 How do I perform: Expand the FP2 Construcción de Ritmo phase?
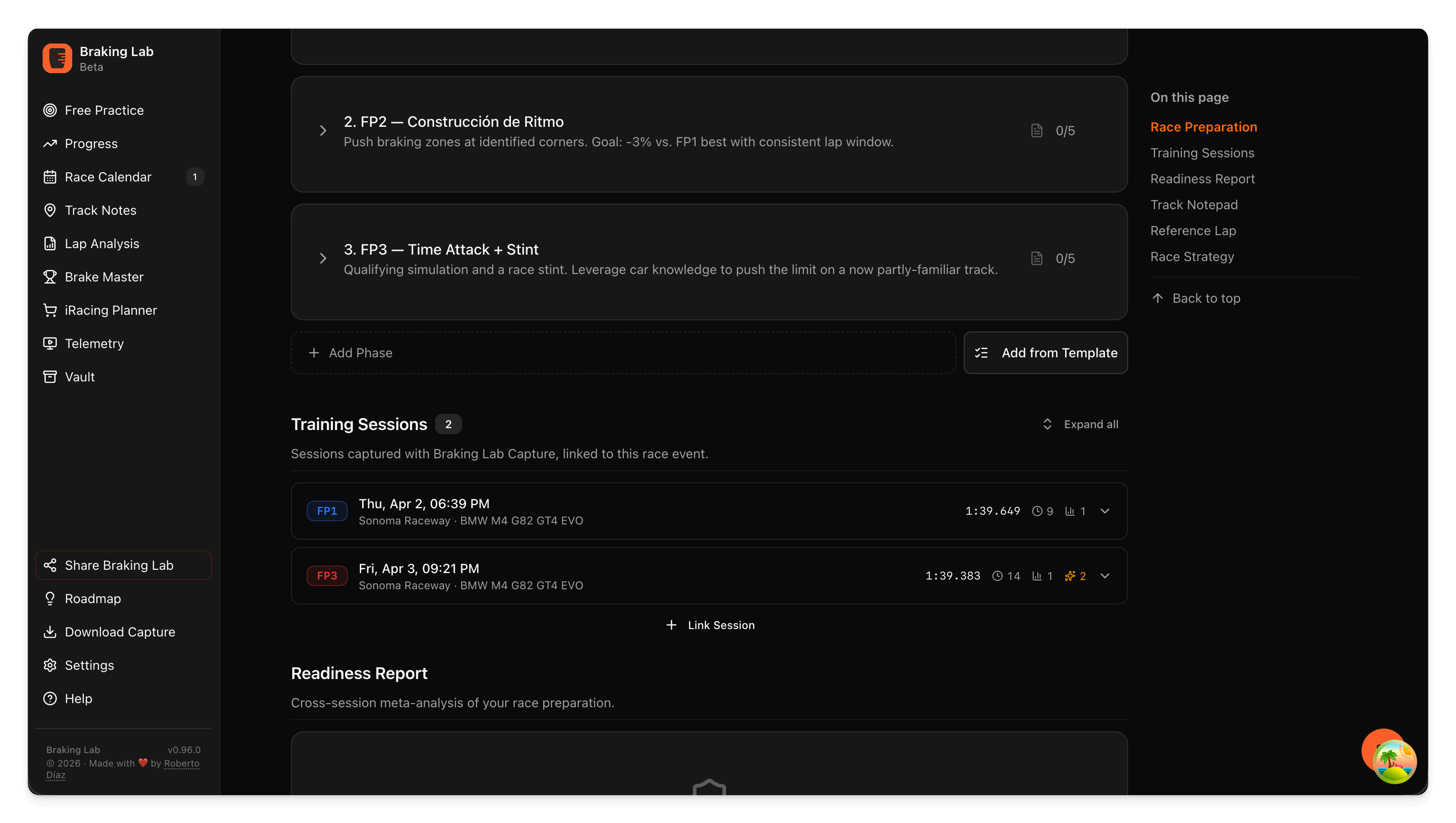(323, 131)
